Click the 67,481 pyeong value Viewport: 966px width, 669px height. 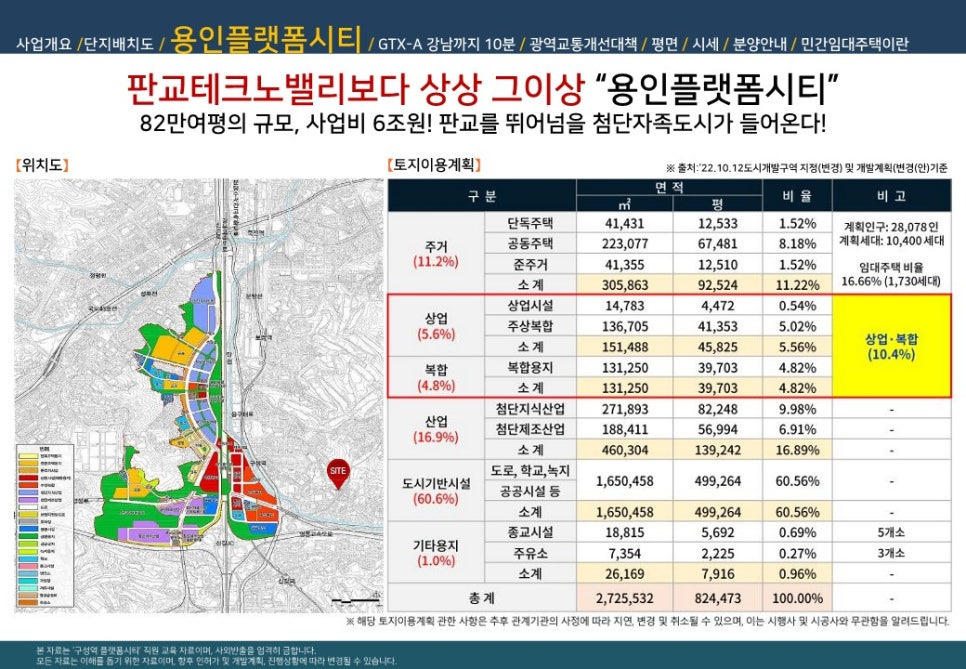[x=717, y=244]
